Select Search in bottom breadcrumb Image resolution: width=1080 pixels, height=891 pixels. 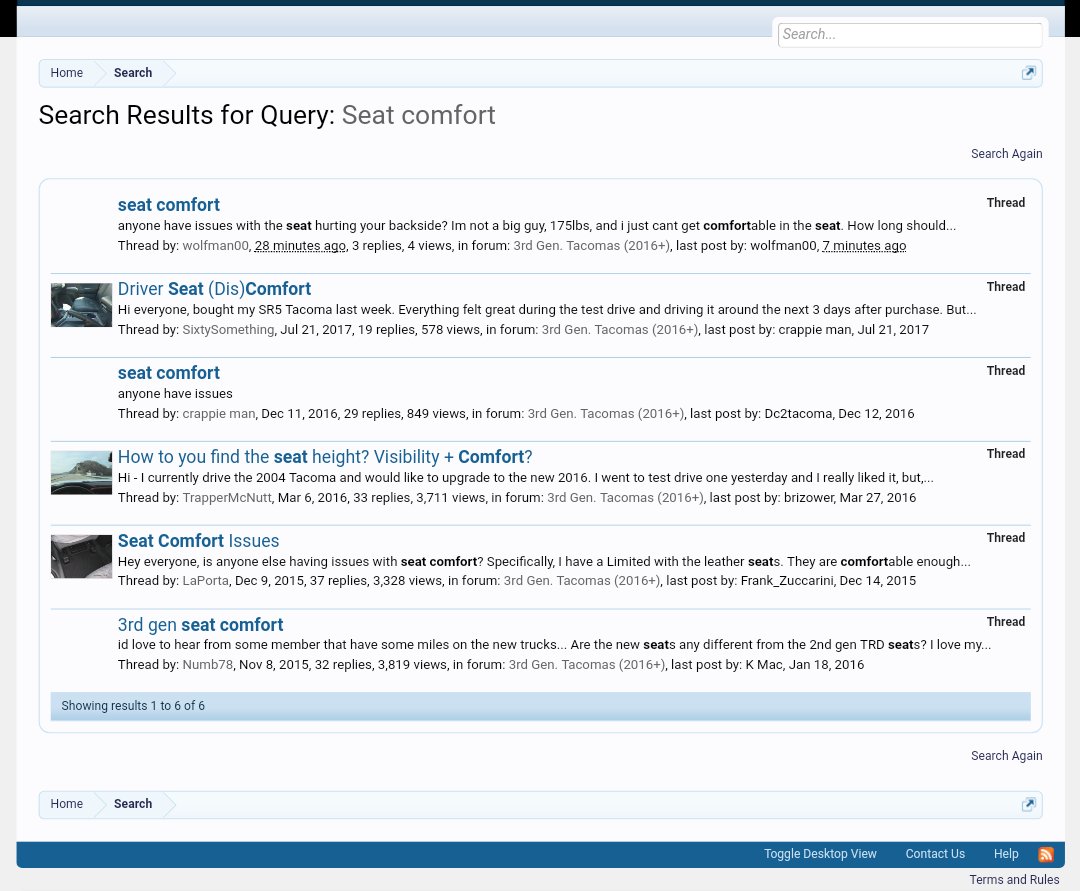point(133,804)
